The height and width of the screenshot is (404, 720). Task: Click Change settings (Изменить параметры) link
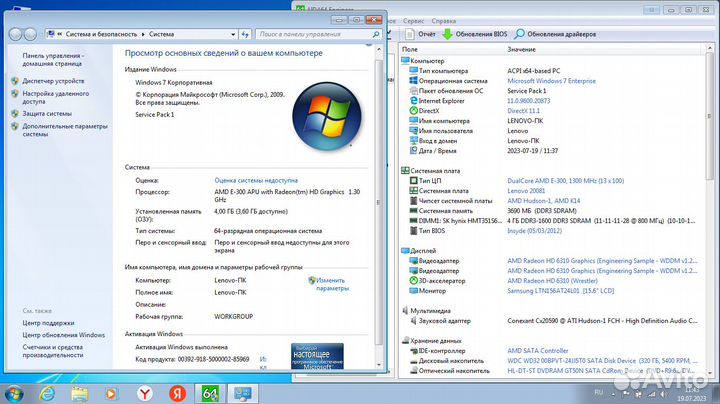tap(332, 284)
